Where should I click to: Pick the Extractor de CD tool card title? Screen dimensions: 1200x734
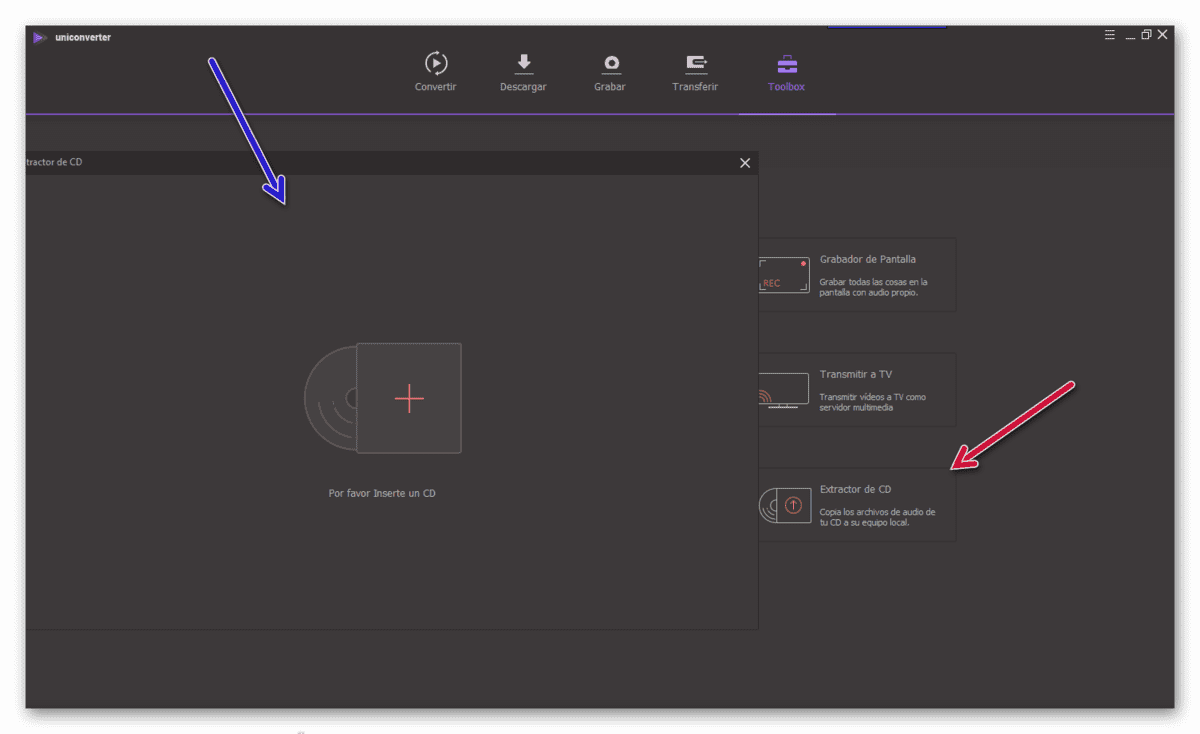pos(855,489)
